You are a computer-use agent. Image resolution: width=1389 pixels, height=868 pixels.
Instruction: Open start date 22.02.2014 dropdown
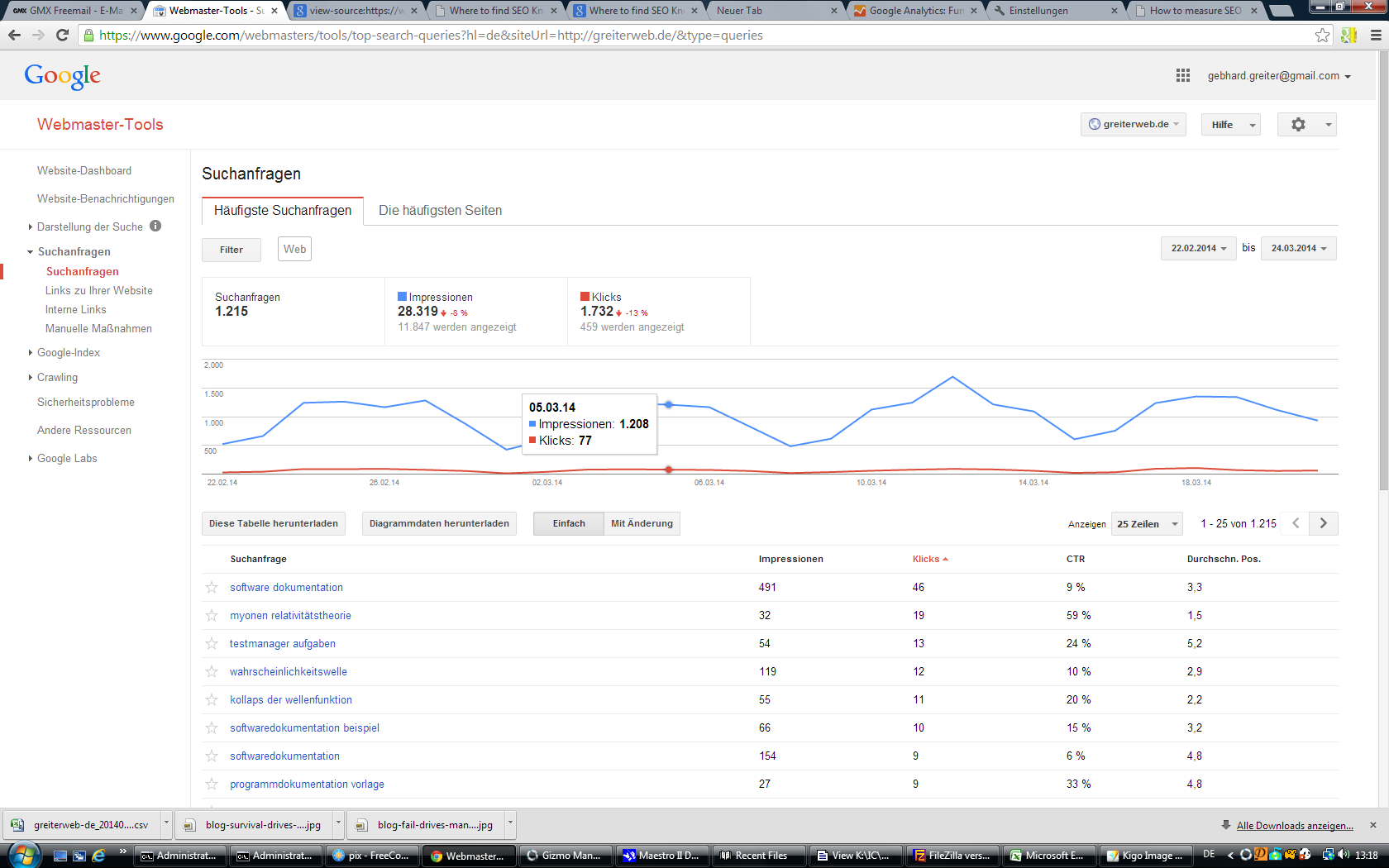(x=1198, y=248)
